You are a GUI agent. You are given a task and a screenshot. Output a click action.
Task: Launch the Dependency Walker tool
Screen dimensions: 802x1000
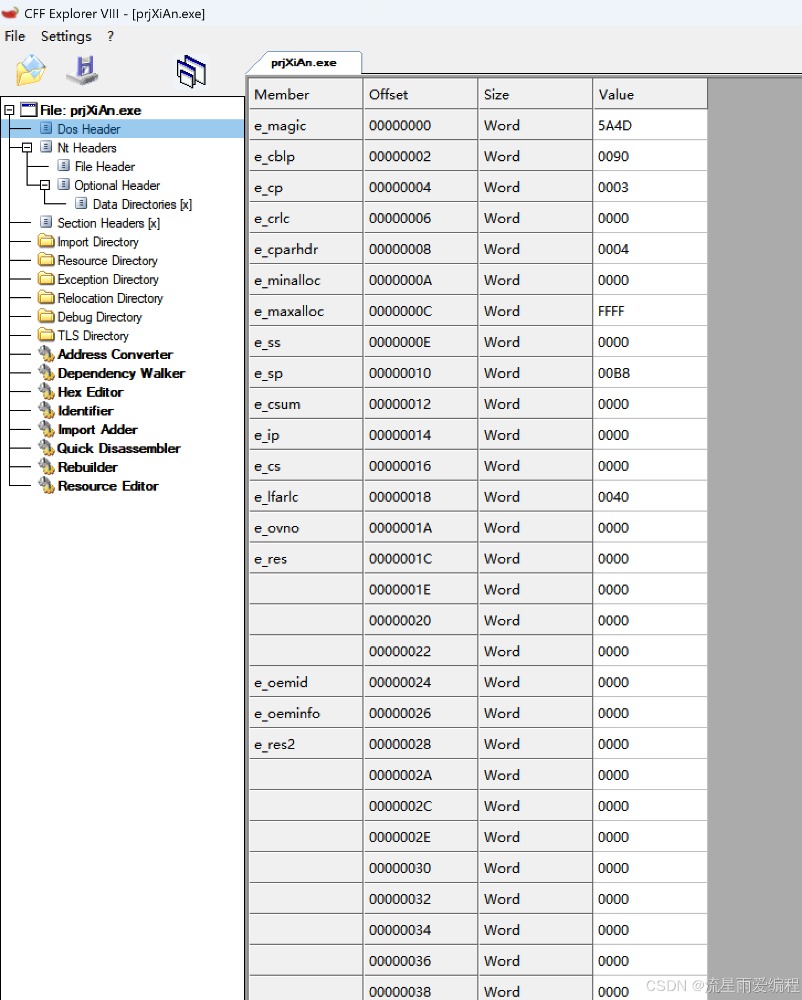120,373
